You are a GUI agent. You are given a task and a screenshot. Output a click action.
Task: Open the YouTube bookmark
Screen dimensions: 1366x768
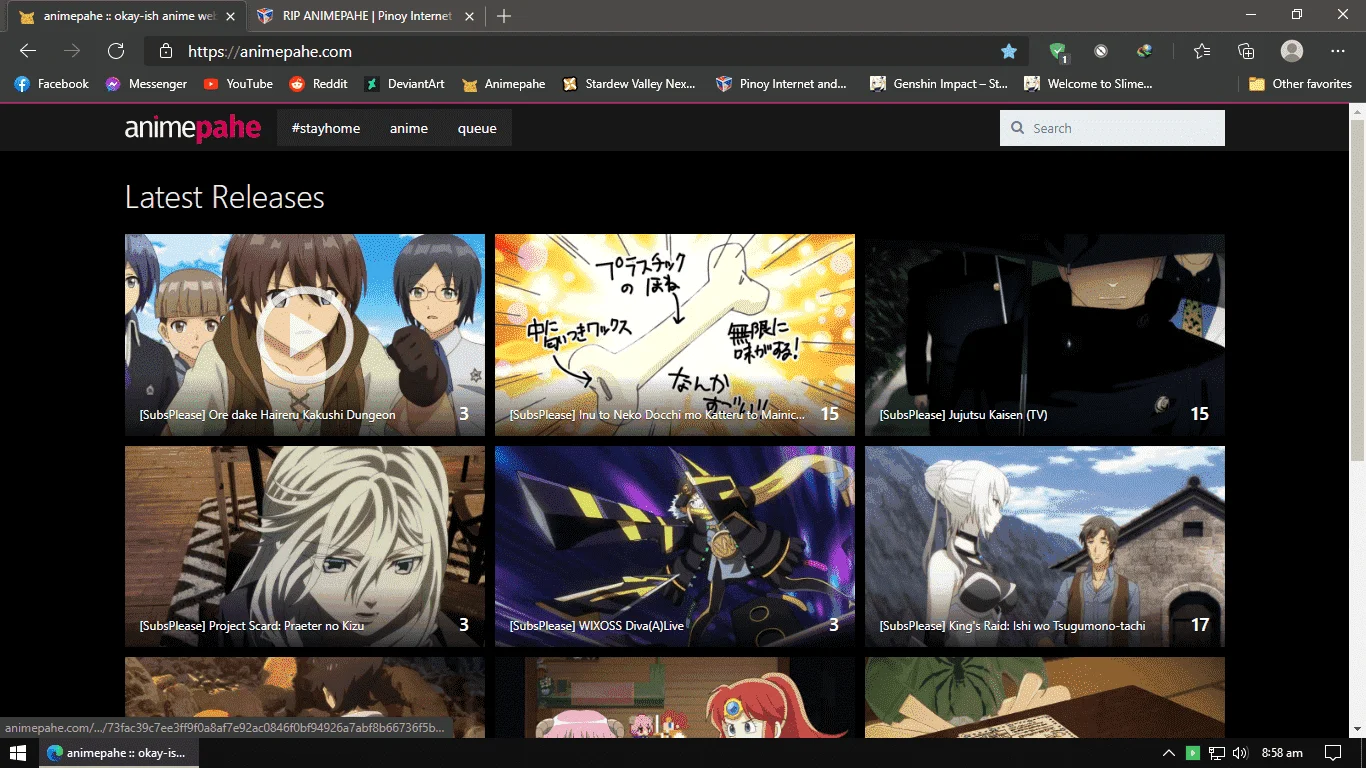click(x=238, y=84)
